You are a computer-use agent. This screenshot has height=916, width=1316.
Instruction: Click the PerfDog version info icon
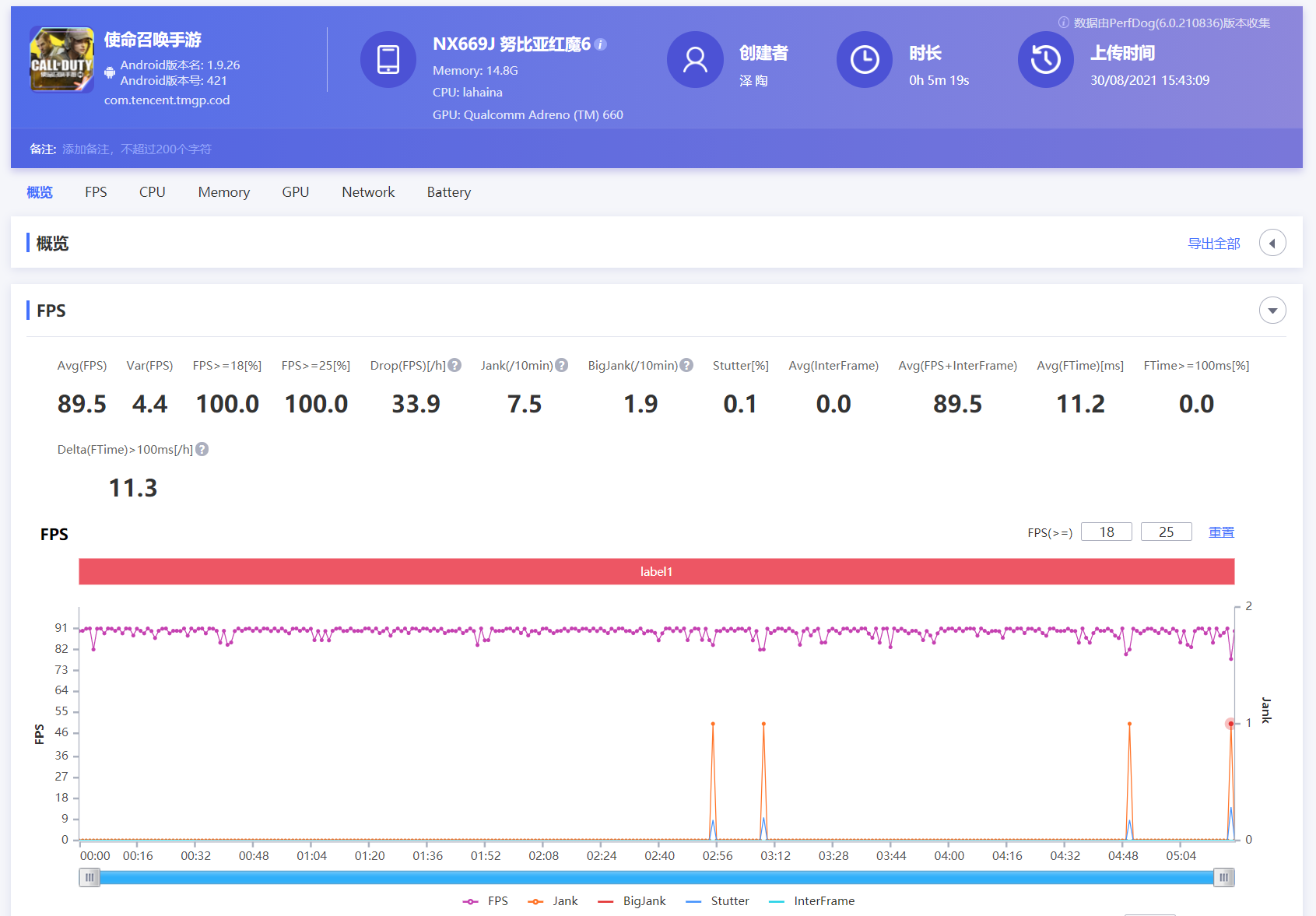click(1064, 23)
